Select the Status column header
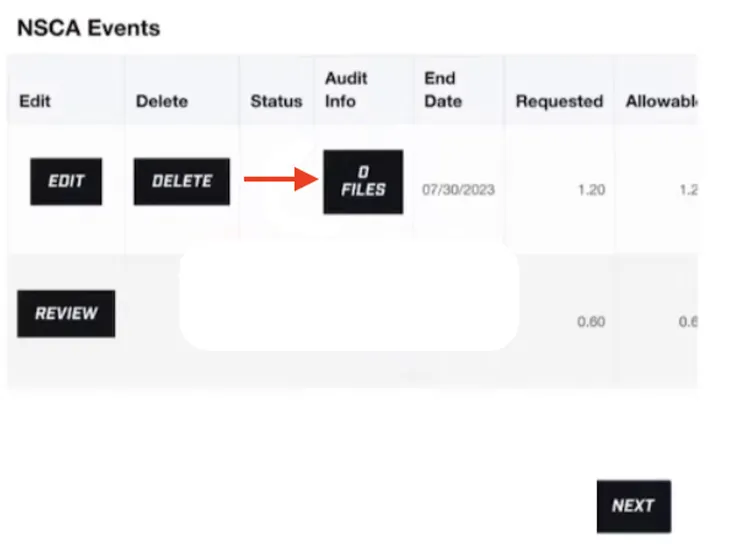Viewport: 740px width, 559px height. pyautogui.click(x=276, y=101)
